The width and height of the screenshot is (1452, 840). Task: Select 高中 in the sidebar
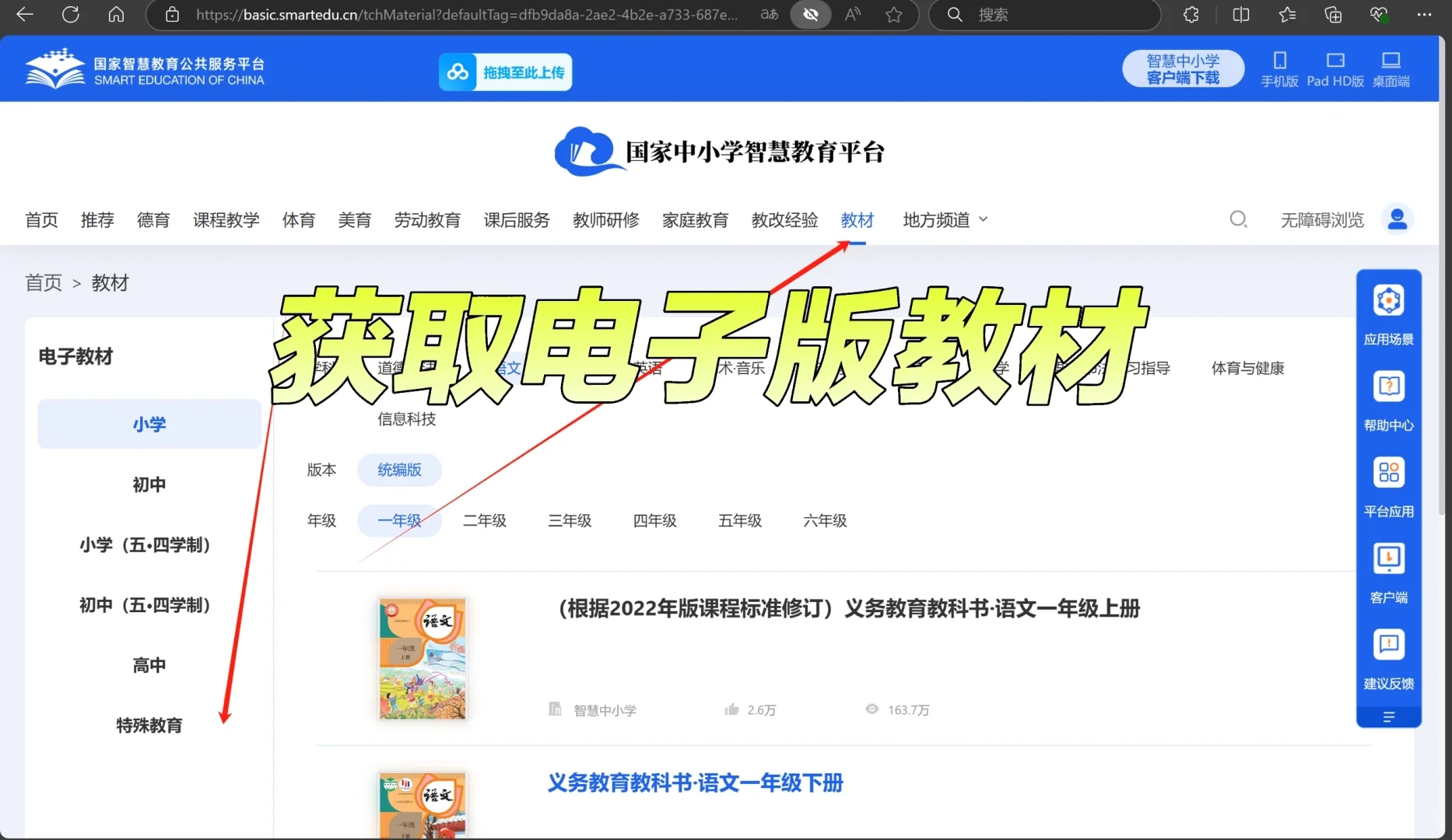(149, 665)
